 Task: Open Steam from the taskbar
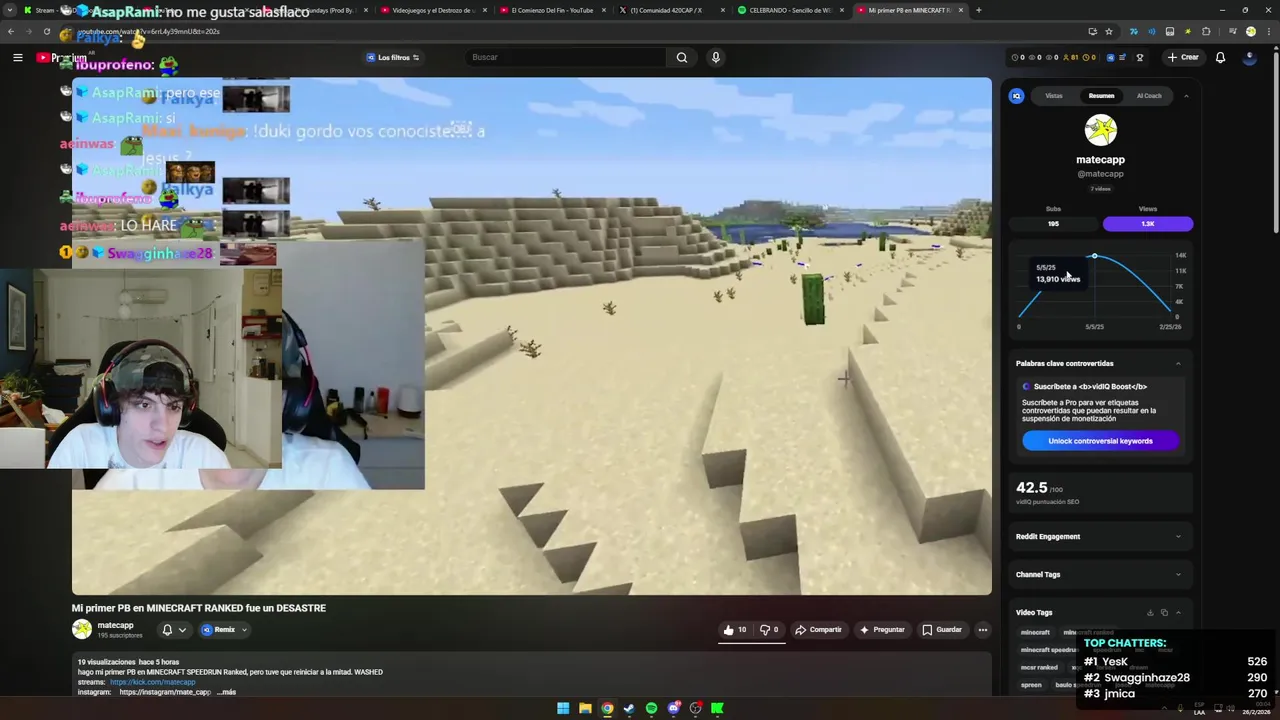pos(629,708)
